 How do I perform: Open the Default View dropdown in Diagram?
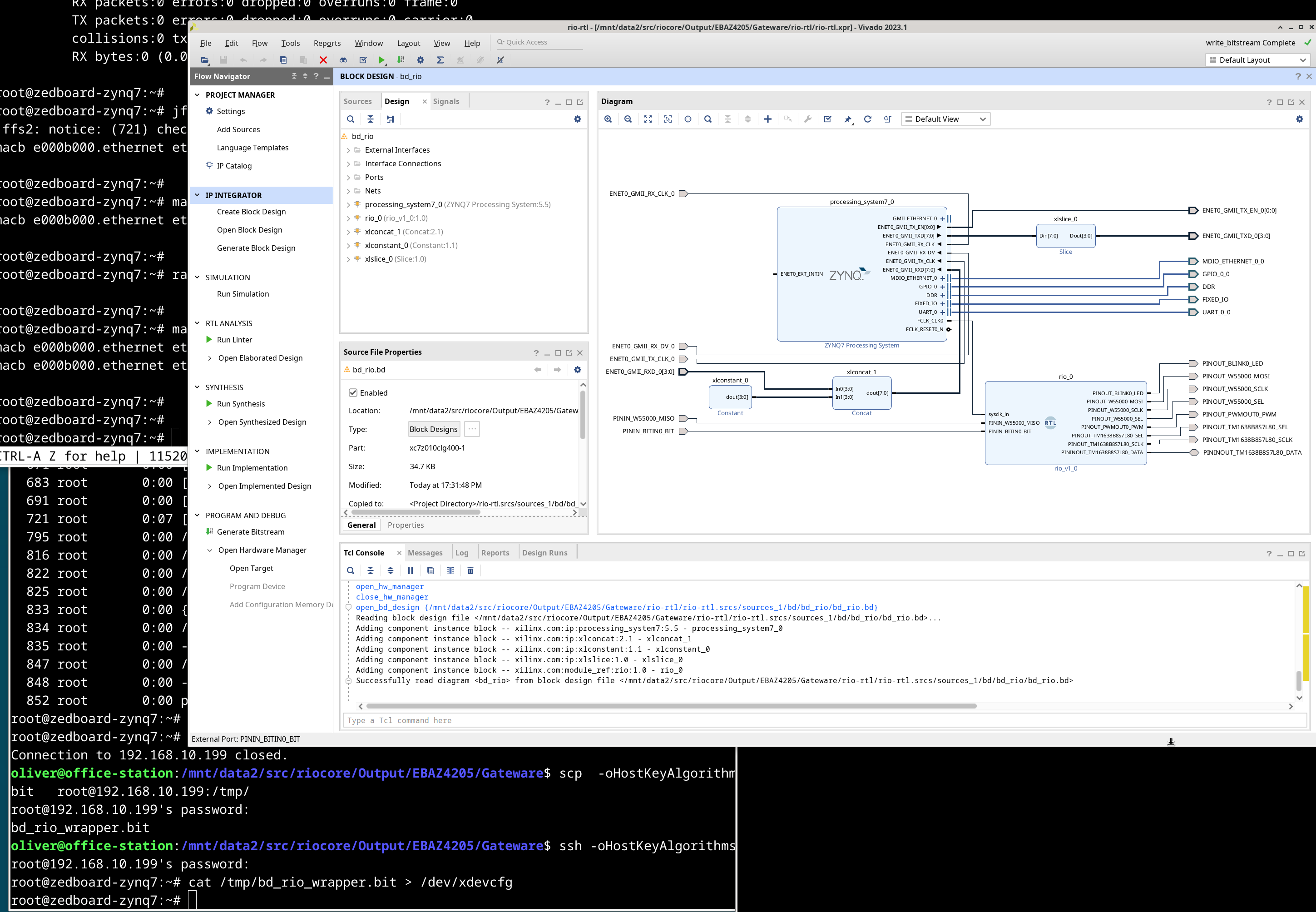coord(946,119)
